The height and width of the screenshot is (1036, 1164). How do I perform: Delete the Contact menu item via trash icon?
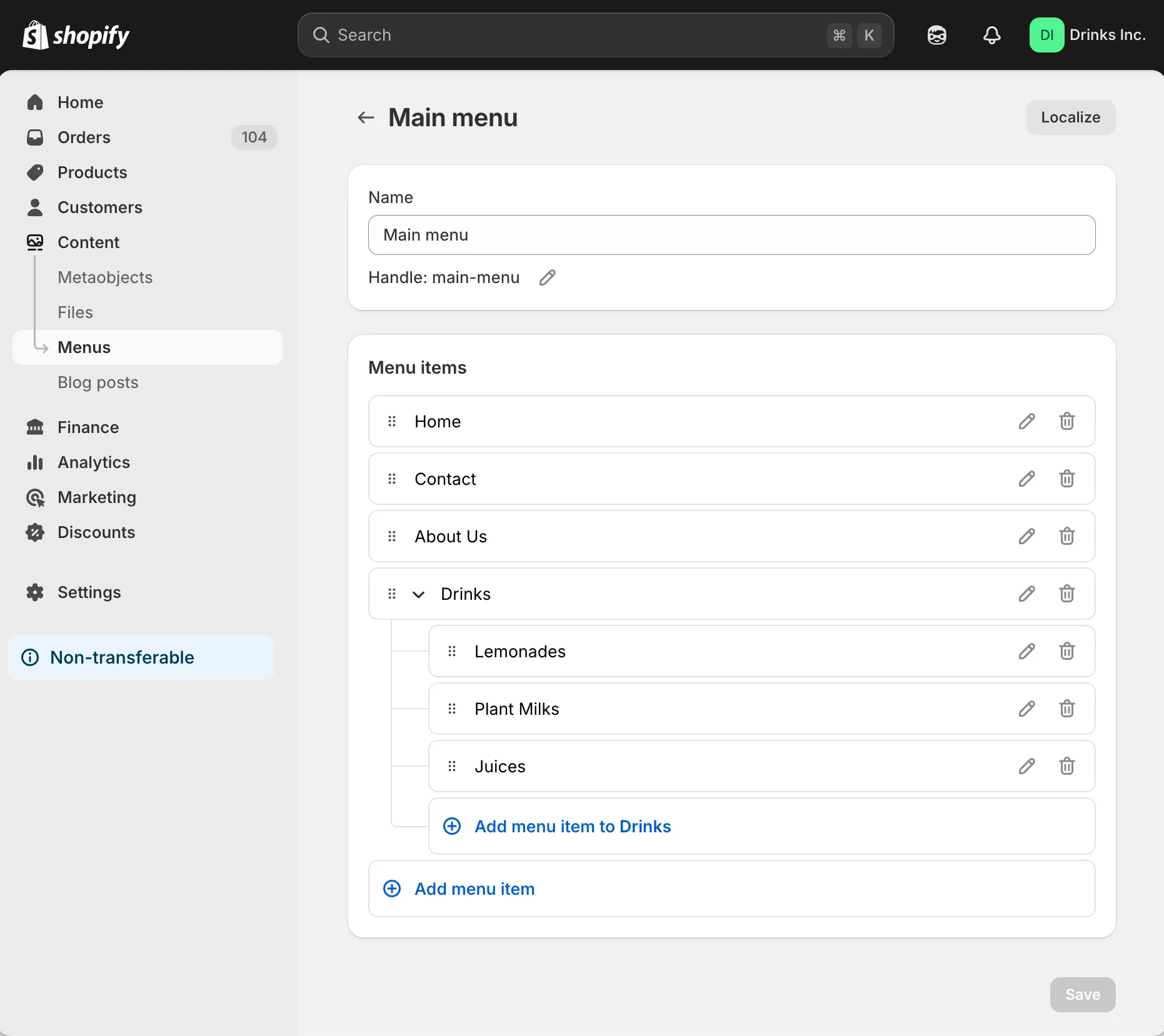(x=1066, y=479)
